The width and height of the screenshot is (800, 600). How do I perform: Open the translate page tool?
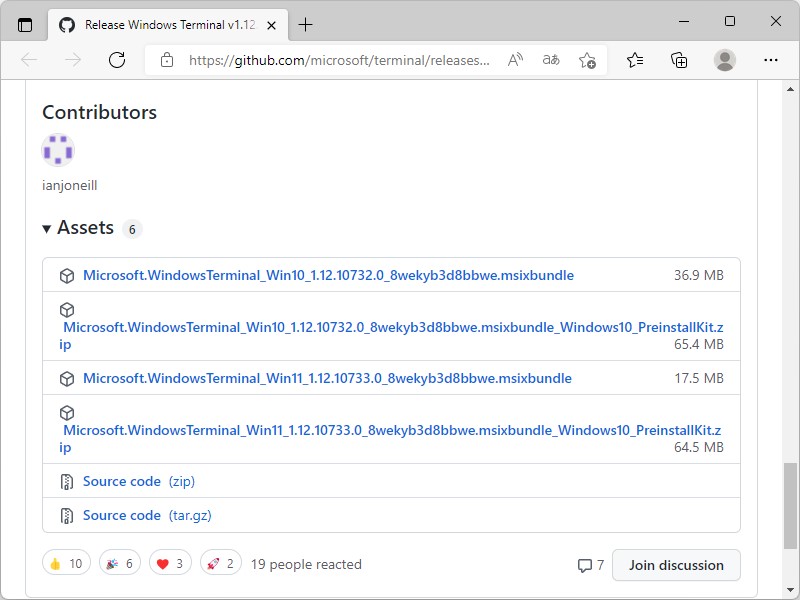click(550, 60)
